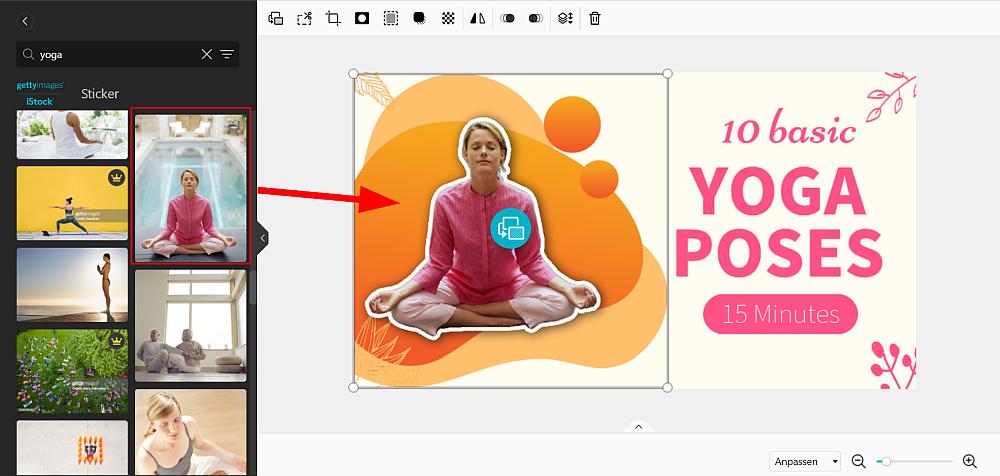Select the elderly couple by window thumbnail
The width and height of the screenshot is (1000, 476).
point(191,325)
